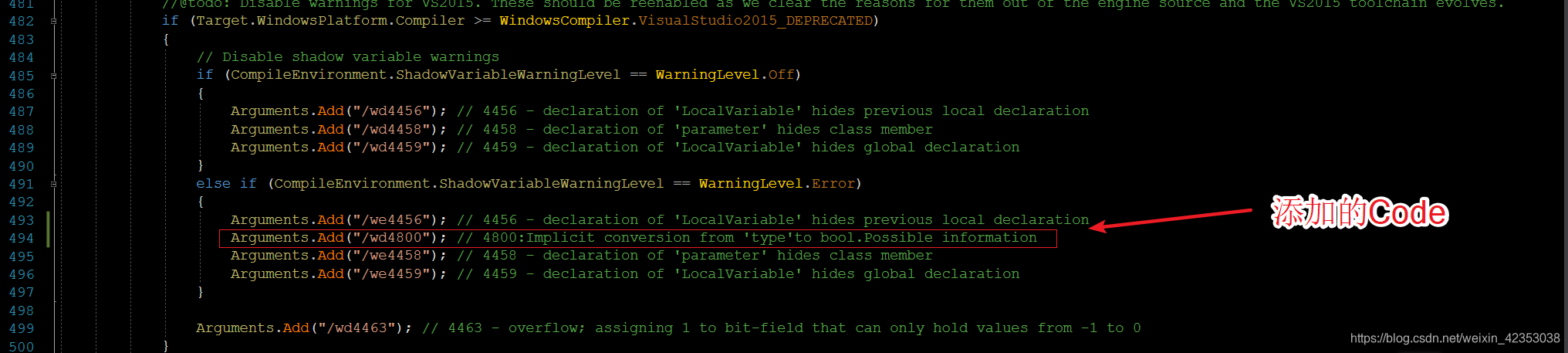Click the line 495 comment about 4458 parameter

tap(694, 256)
